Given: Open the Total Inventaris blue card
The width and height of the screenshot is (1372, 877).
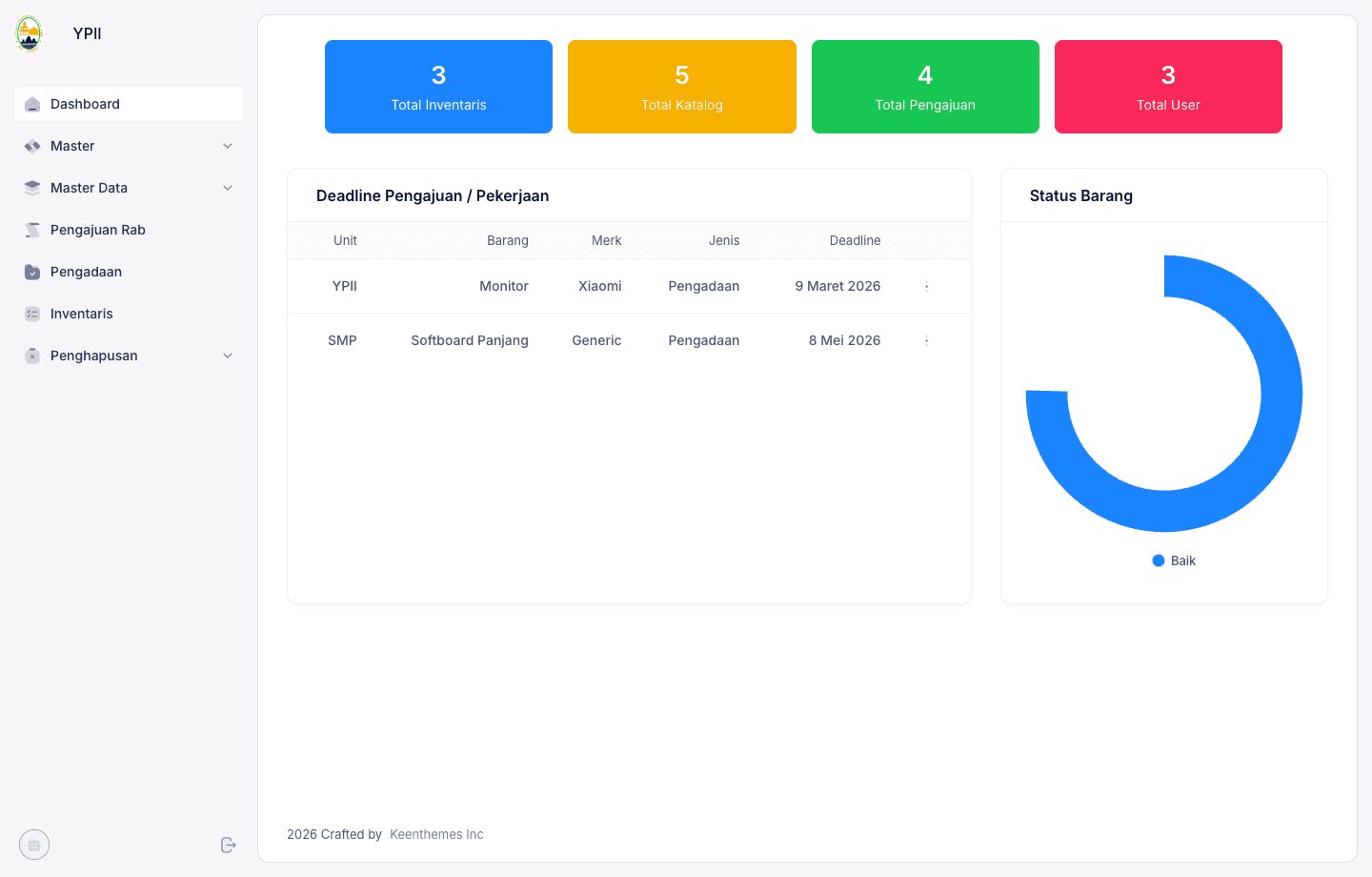Looking at the screenshot, I should 438,87.
